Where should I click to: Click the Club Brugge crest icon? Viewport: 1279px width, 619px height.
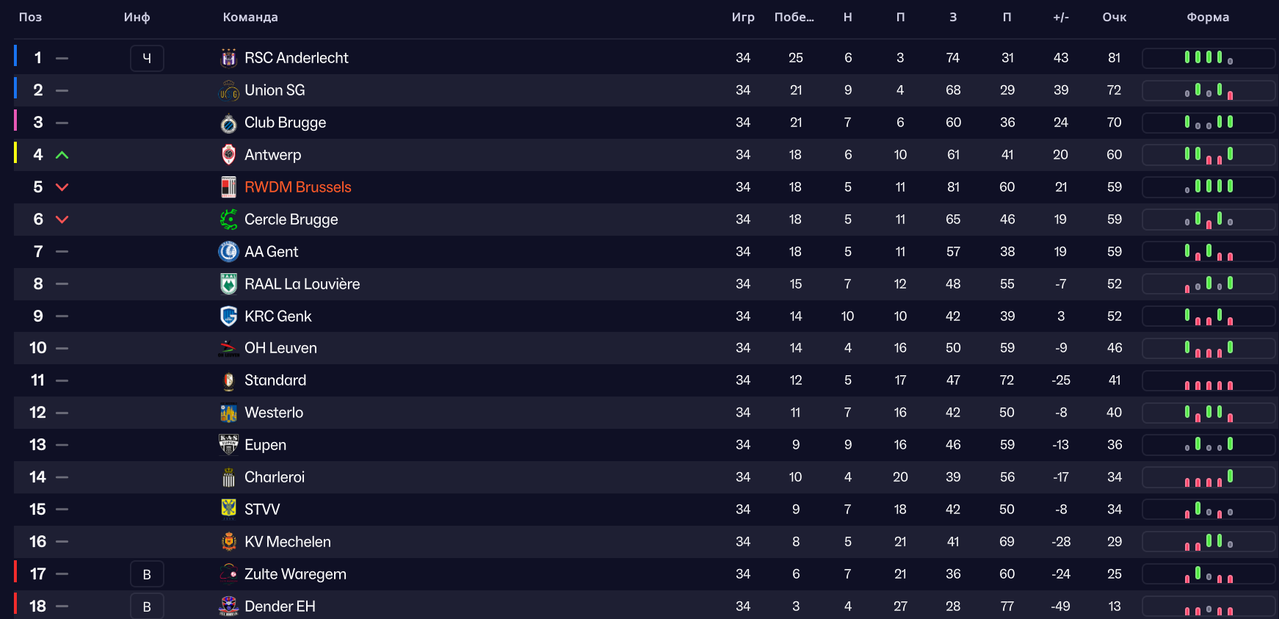(x=228, y=123)
